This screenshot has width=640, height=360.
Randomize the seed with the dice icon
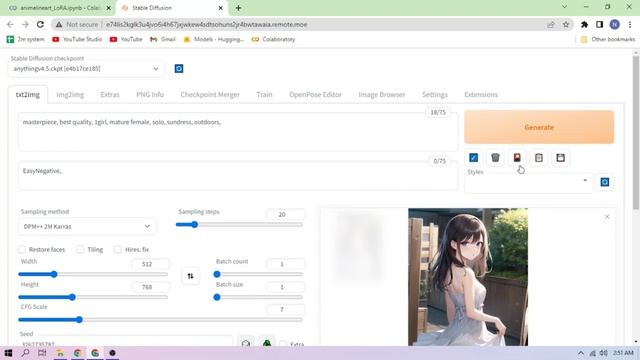[x=246, y=343]
